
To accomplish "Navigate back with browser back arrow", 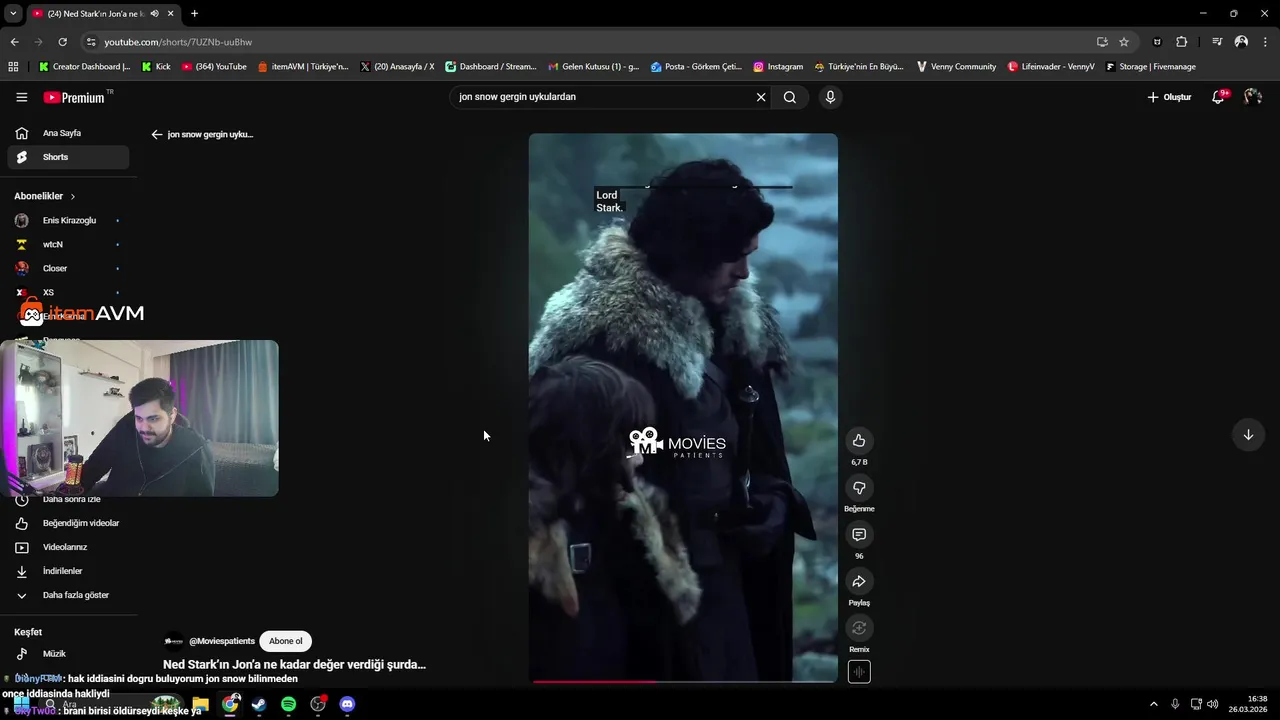I will pyautogui.click(x=14, y=42).
